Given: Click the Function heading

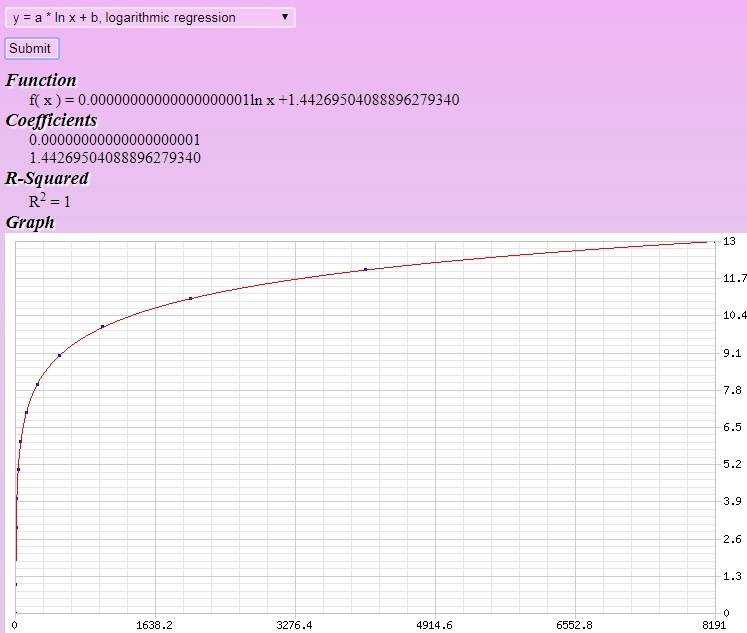Looking at the screenshot, I should click(41, 80).
